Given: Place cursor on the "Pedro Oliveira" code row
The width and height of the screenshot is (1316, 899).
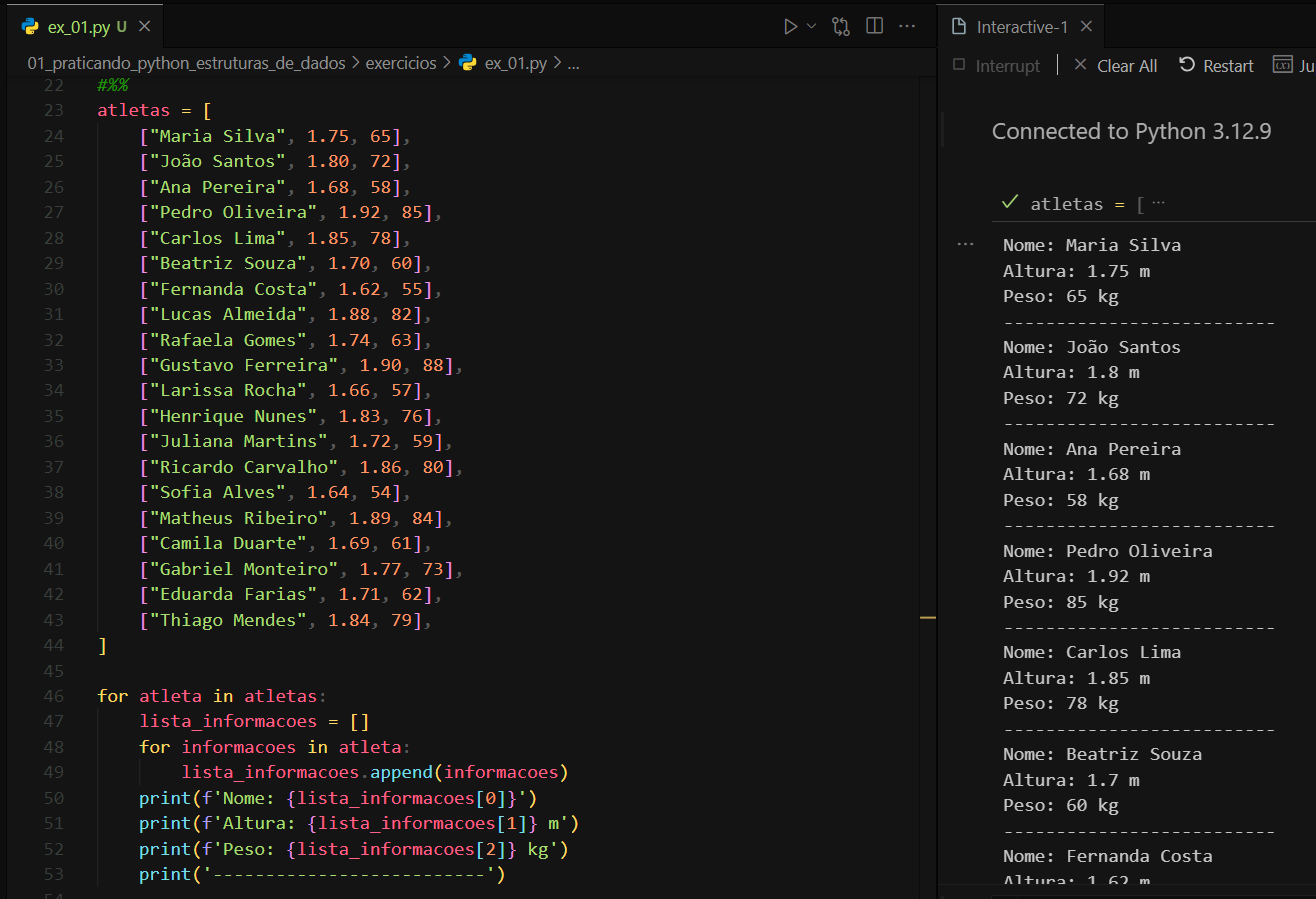Looking at the screenshot, I should (291, 212).
